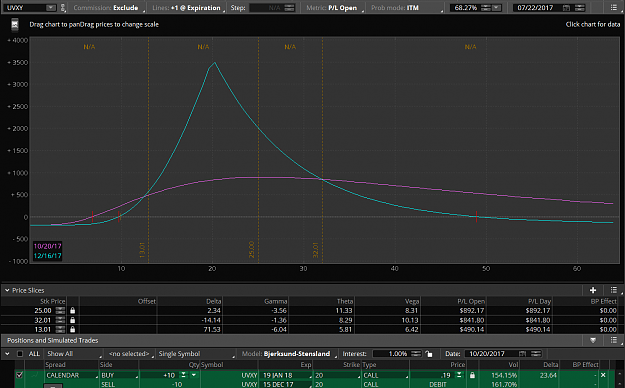This screenshot has width=625, height=388.
Task: Collapse the Price Slices section
Action: [x=7, y=290]
